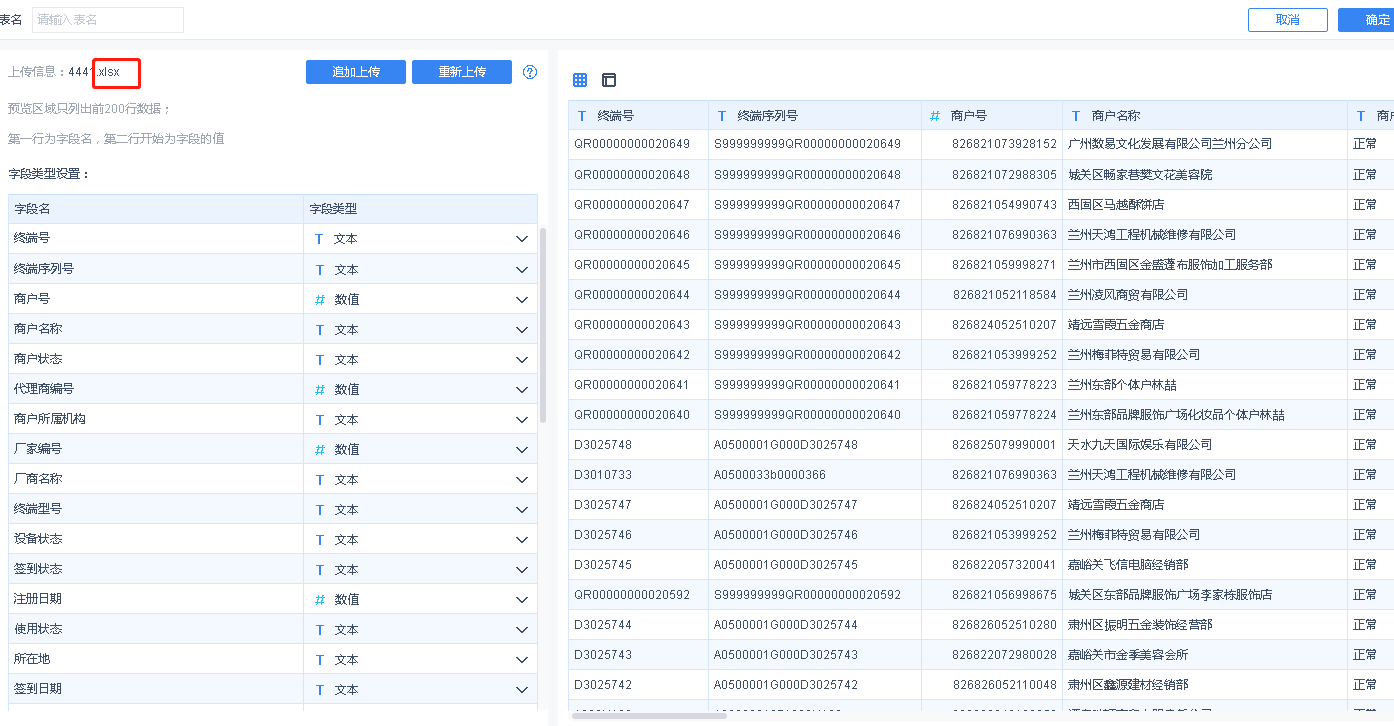Open field type dropdown for 代理商编号
The height and width of the screenshot is (726, 1394).
coord(521,389)
